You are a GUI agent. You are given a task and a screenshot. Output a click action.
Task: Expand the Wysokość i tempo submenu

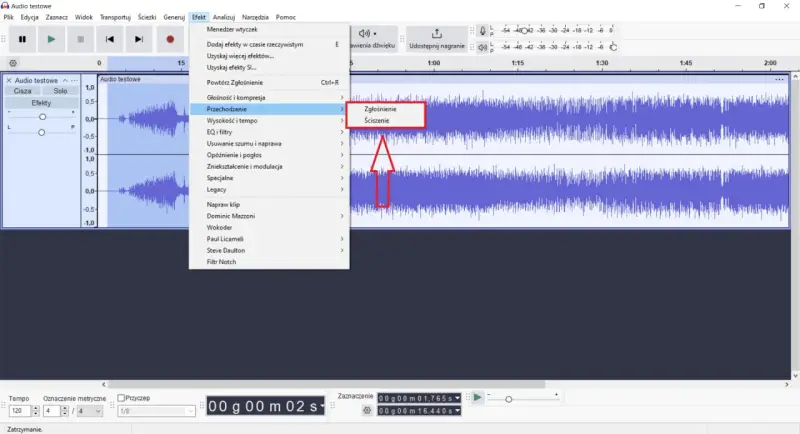(269, 121)
